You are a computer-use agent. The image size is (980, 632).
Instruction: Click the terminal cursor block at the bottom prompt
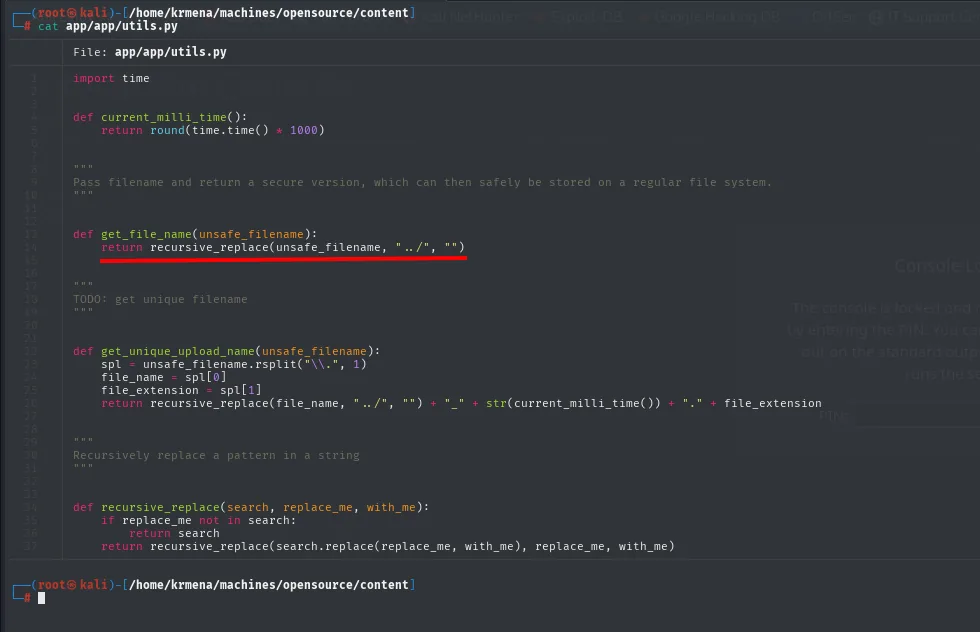[41, 598]
